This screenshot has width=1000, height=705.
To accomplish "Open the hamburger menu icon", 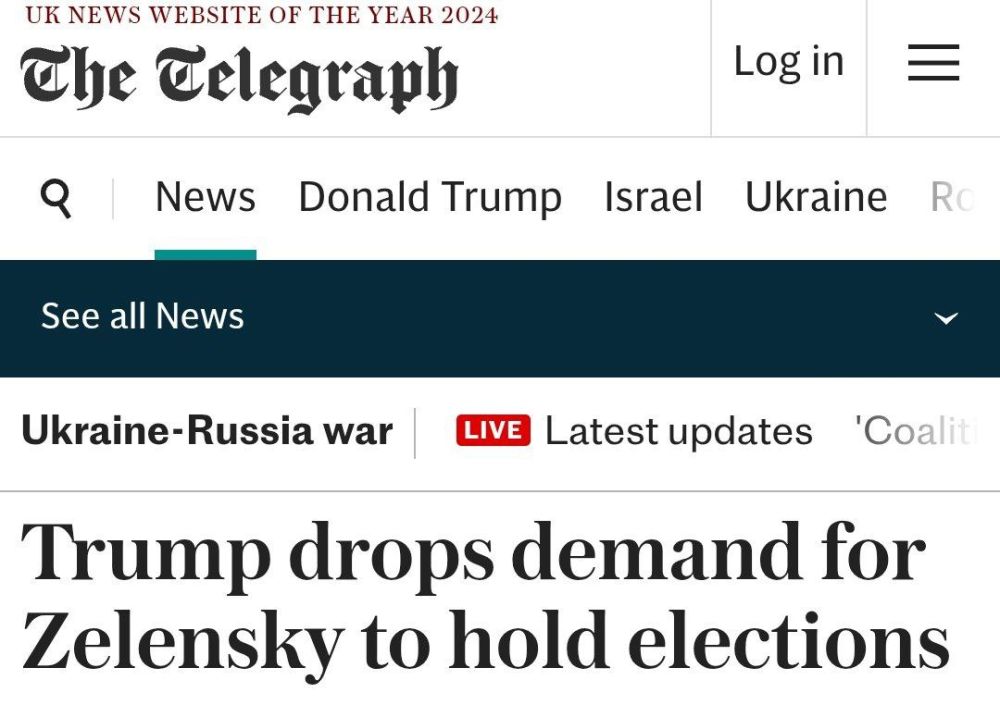I will (933, 63).
